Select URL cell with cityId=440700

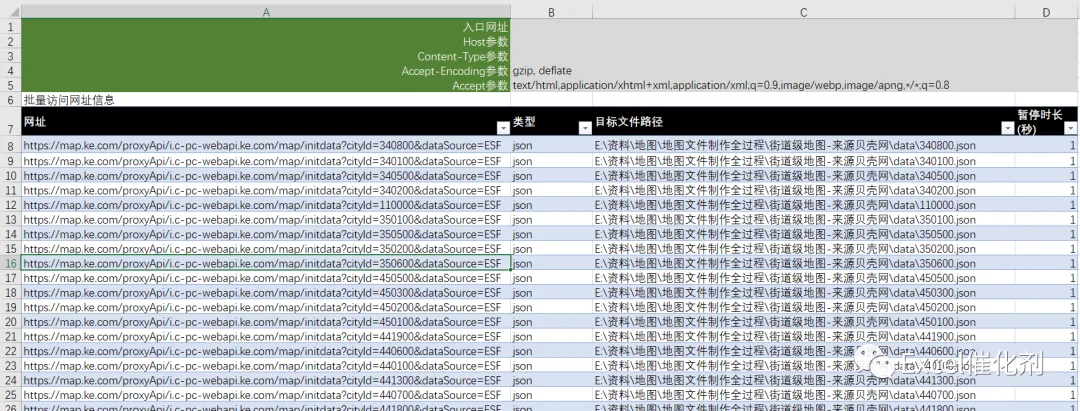pyautogui.click(x=267, y=395)
